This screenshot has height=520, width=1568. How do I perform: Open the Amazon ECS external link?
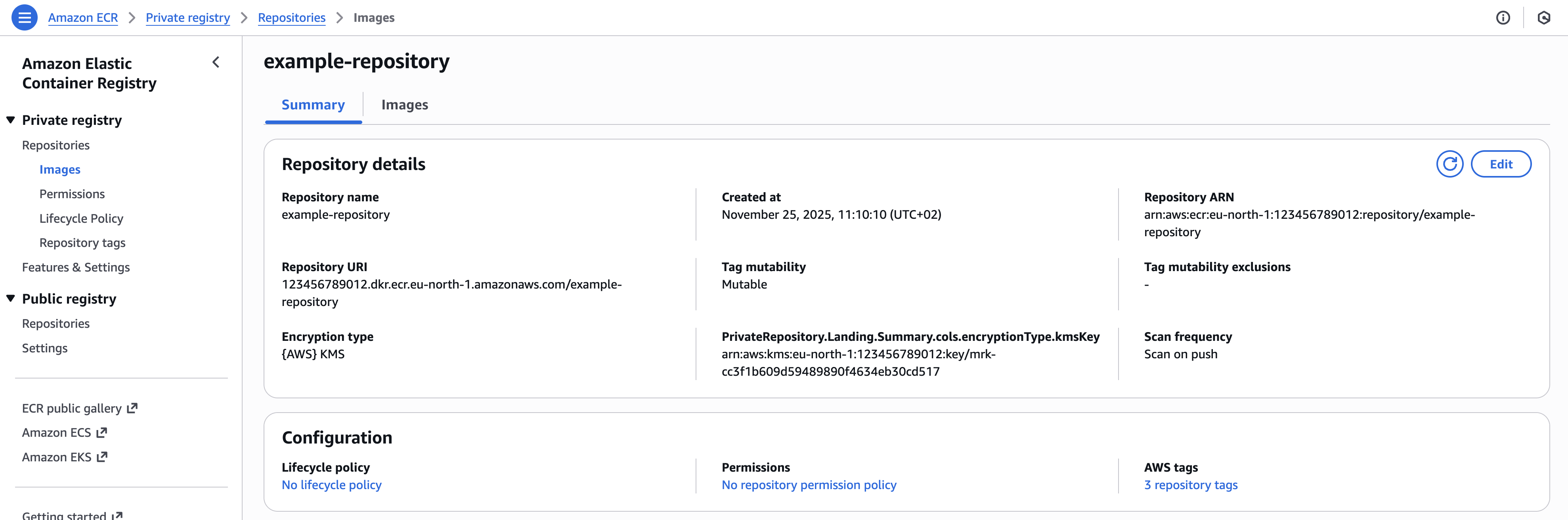(65, 433)
